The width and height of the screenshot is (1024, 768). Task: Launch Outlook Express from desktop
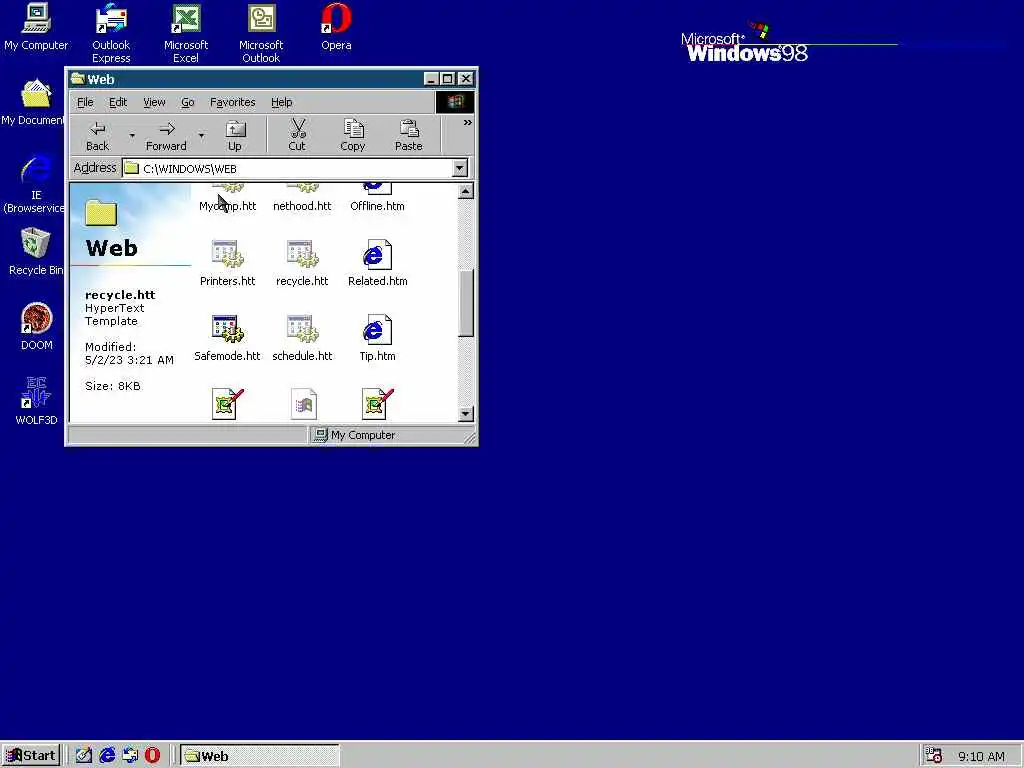111,33
